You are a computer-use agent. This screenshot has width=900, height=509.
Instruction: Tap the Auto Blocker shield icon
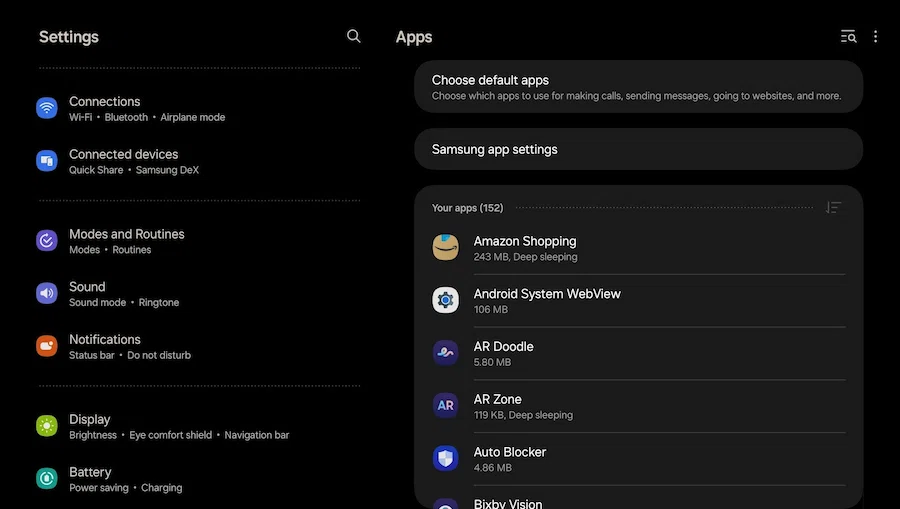tap(445, 458)
